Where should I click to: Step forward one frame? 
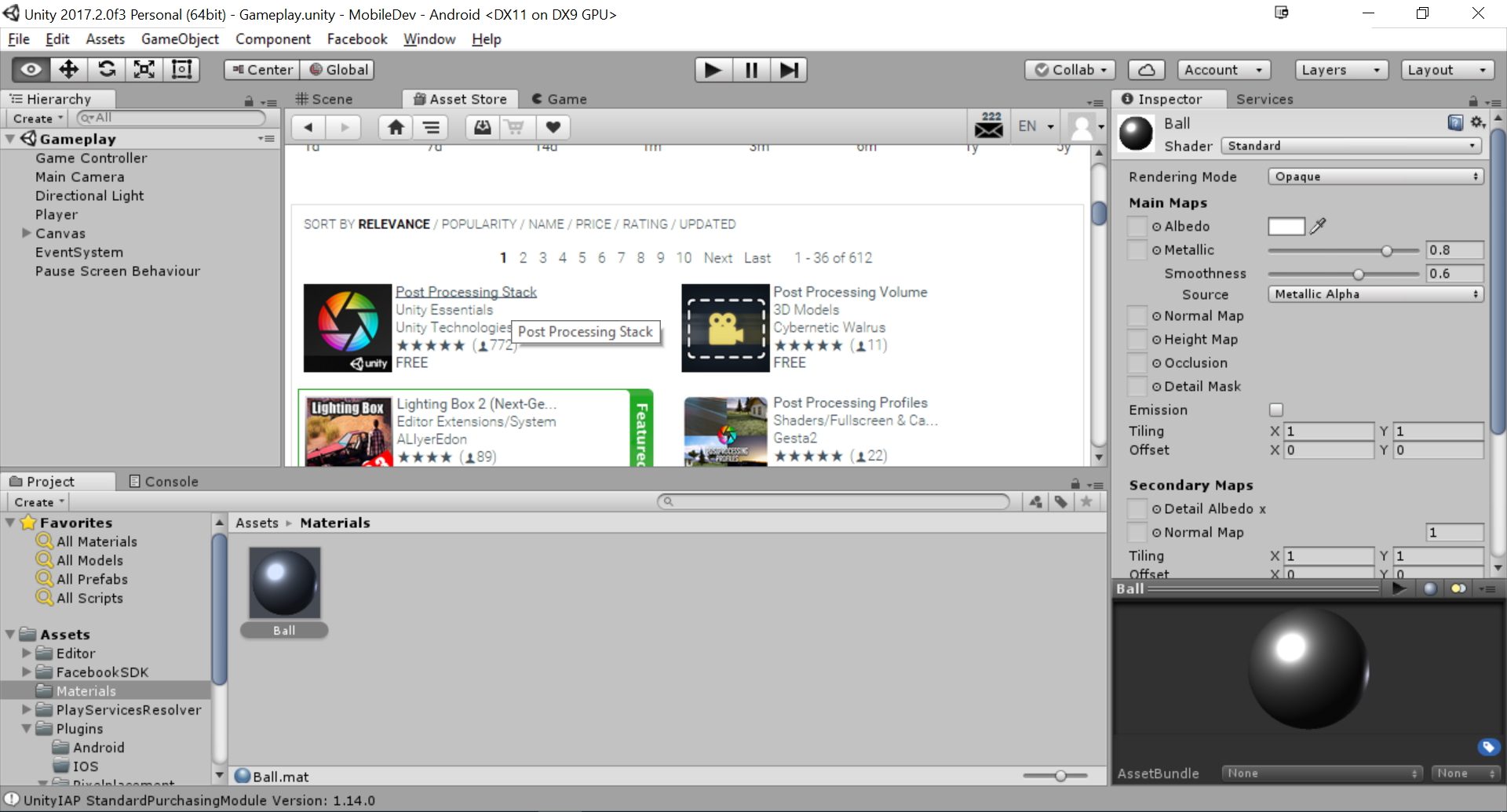(789, 70)
